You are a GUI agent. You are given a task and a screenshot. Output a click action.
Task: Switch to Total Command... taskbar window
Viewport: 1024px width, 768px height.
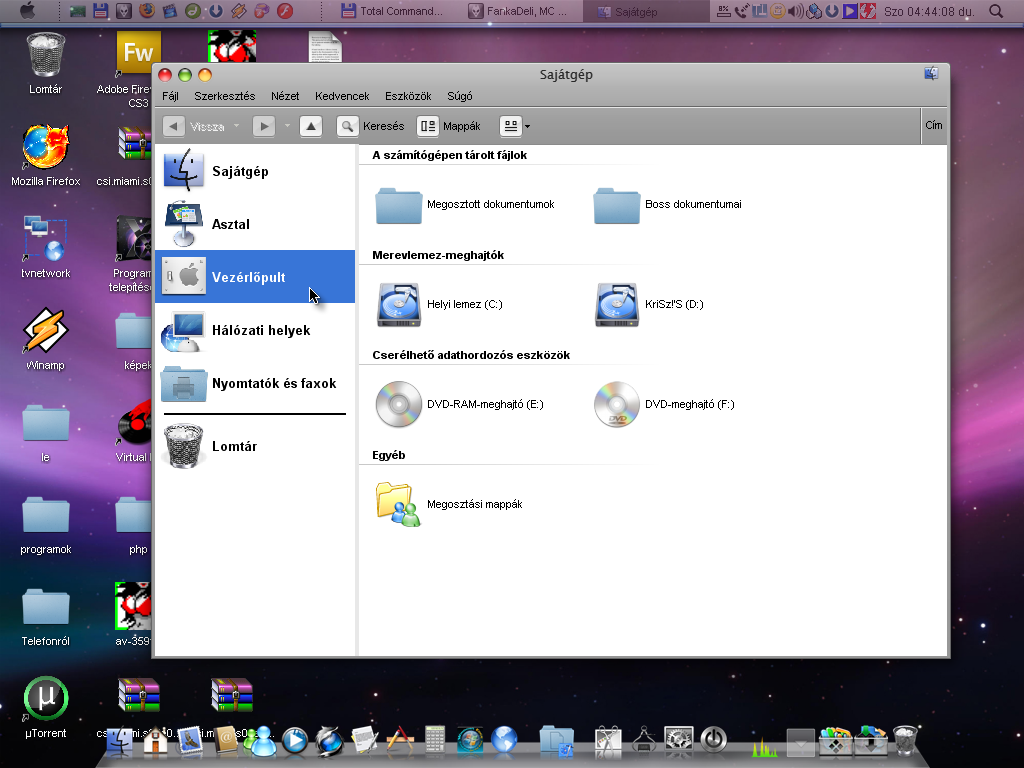tap(392, 11)
